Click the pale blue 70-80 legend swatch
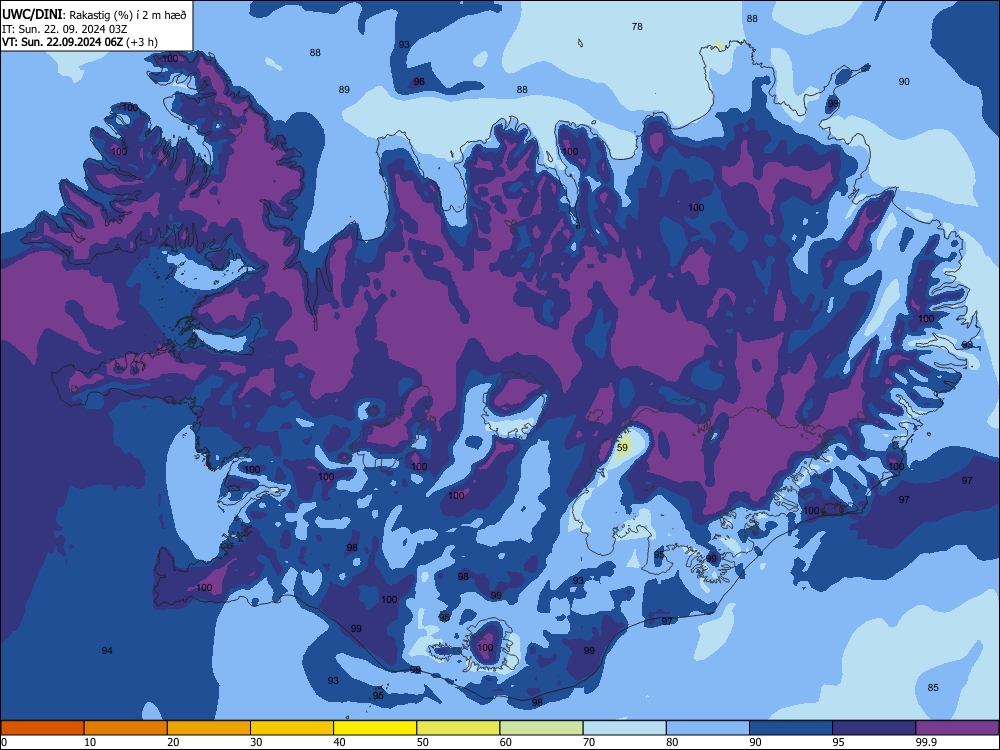The height and width of the screenshot is (750, 1000). [625, 728]
